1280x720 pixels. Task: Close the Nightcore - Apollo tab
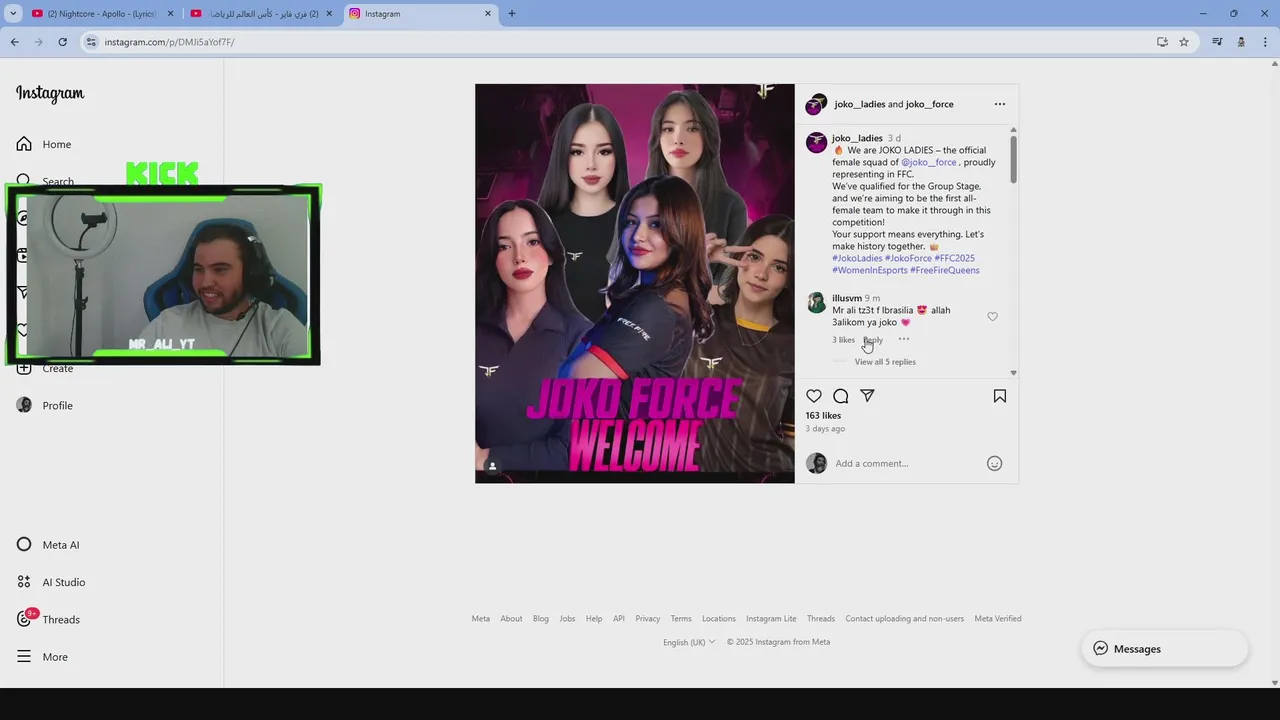click(170, 13)
